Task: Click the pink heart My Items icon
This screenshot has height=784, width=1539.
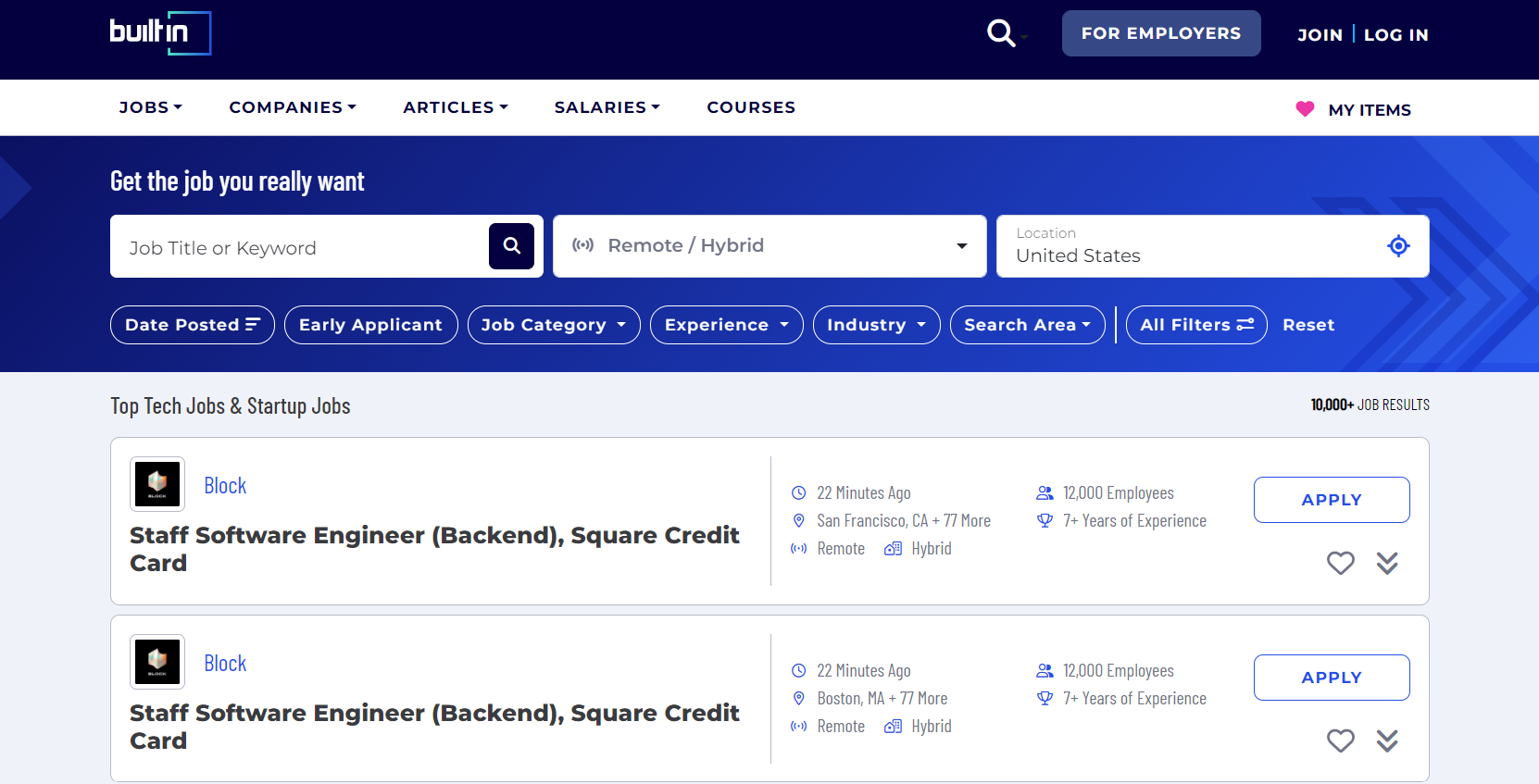Action: pyautogui.click(x=1305, y=109)
